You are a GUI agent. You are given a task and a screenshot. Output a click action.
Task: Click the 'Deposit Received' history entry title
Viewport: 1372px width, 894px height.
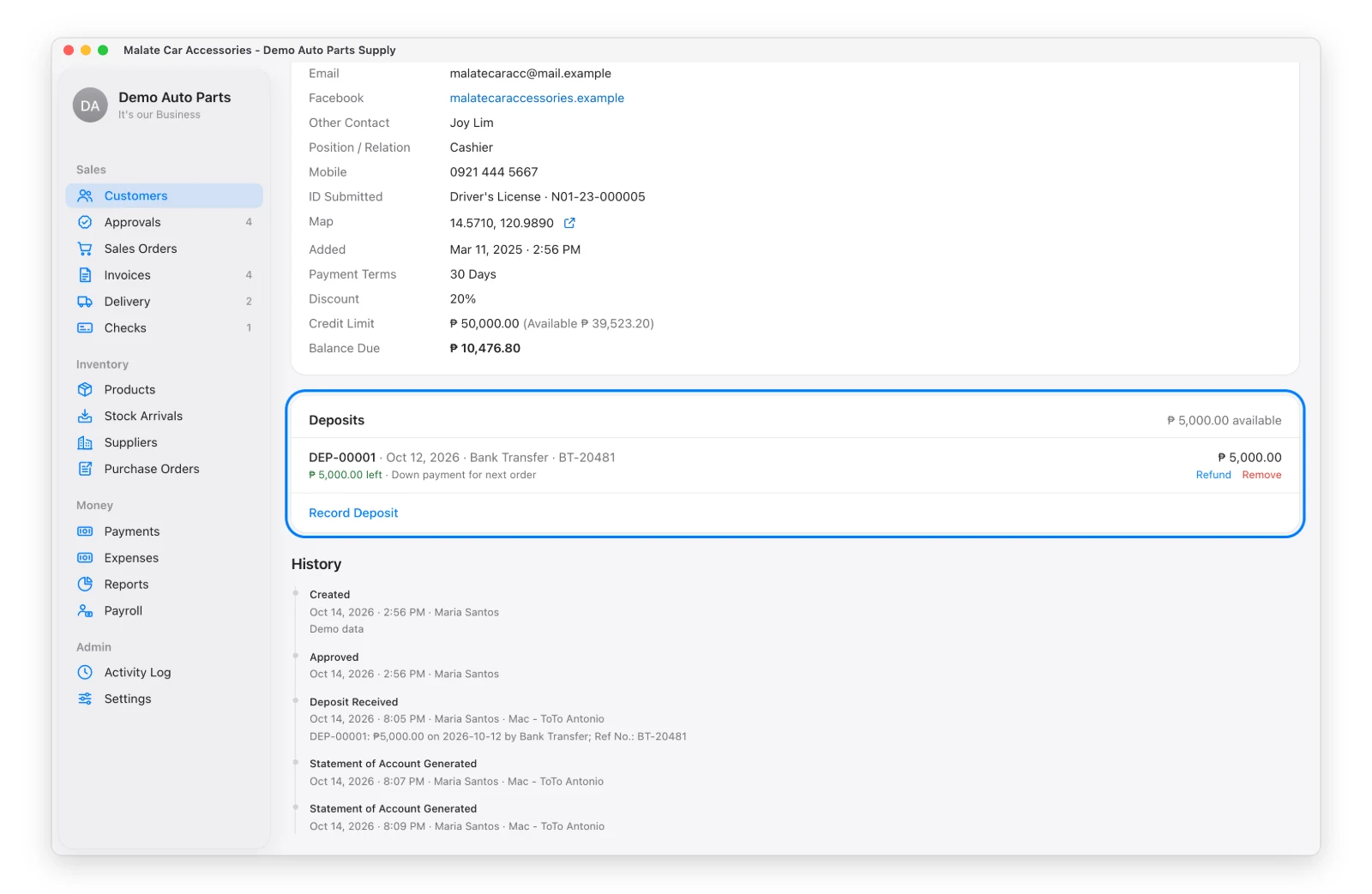point(353,702)
